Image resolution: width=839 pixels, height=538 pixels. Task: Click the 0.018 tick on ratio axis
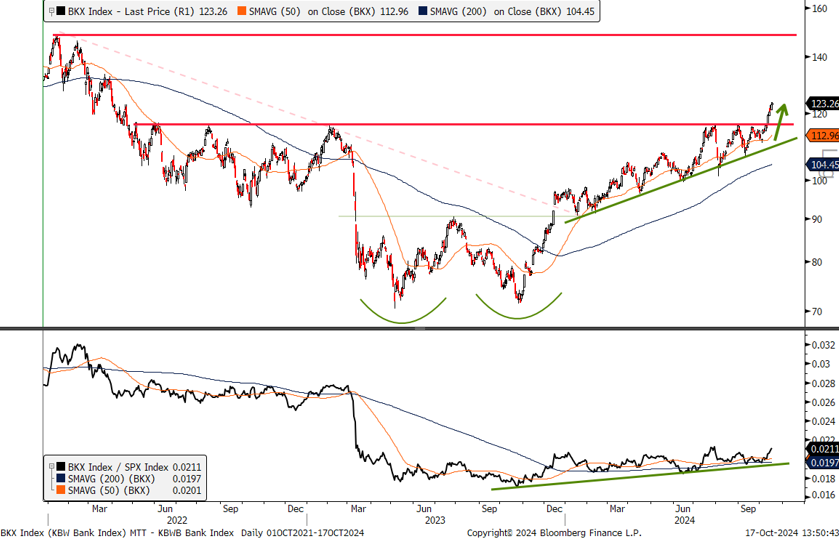coord(822,479)
